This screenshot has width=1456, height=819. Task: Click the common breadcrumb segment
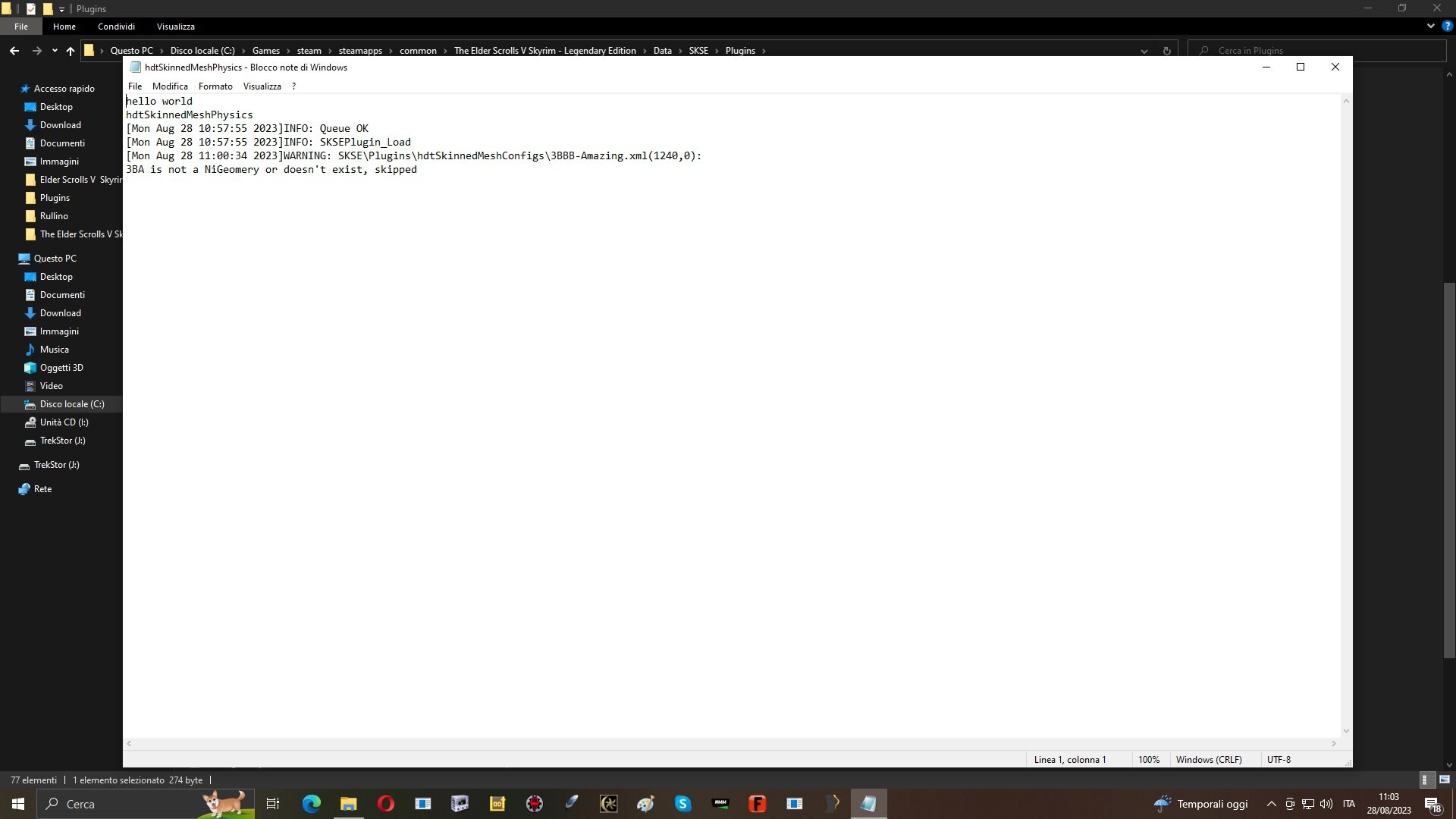tap(418, 51)
